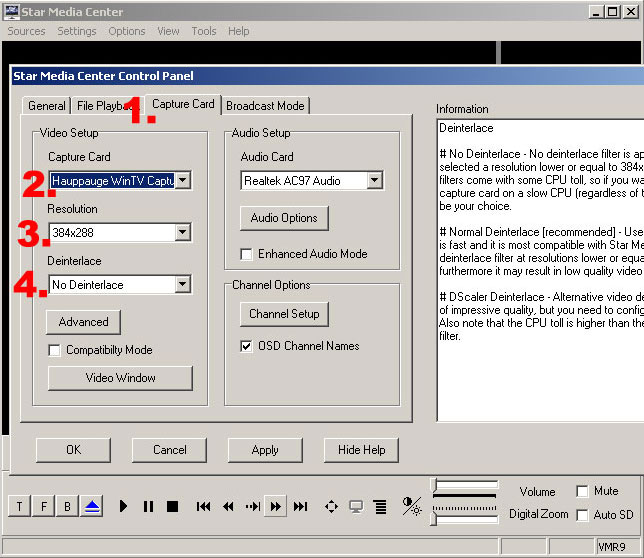
Task: Skip to previous track button
Action: point(203,507)
